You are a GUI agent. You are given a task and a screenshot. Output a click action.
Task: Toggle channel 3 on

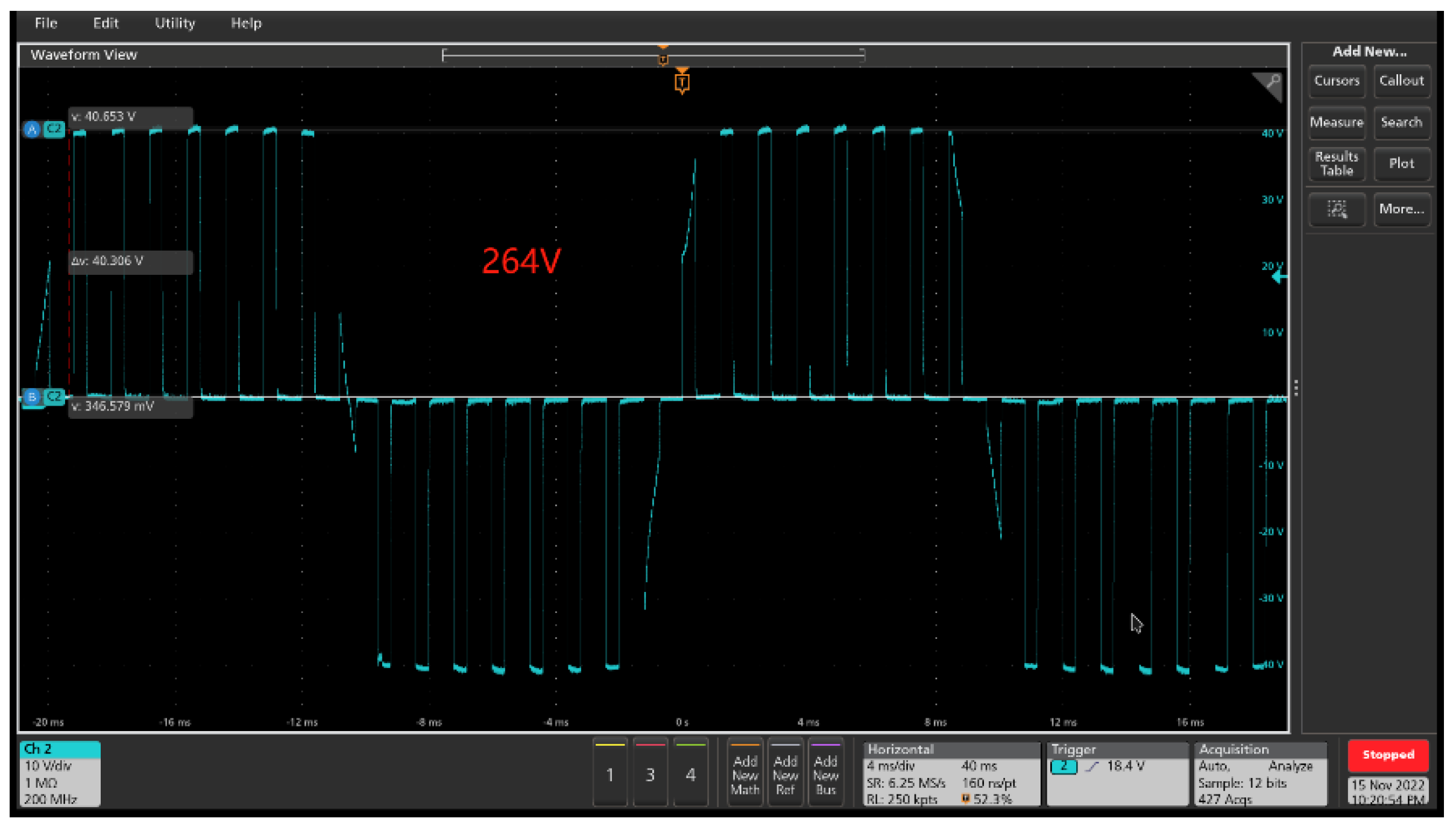[650, 773]
